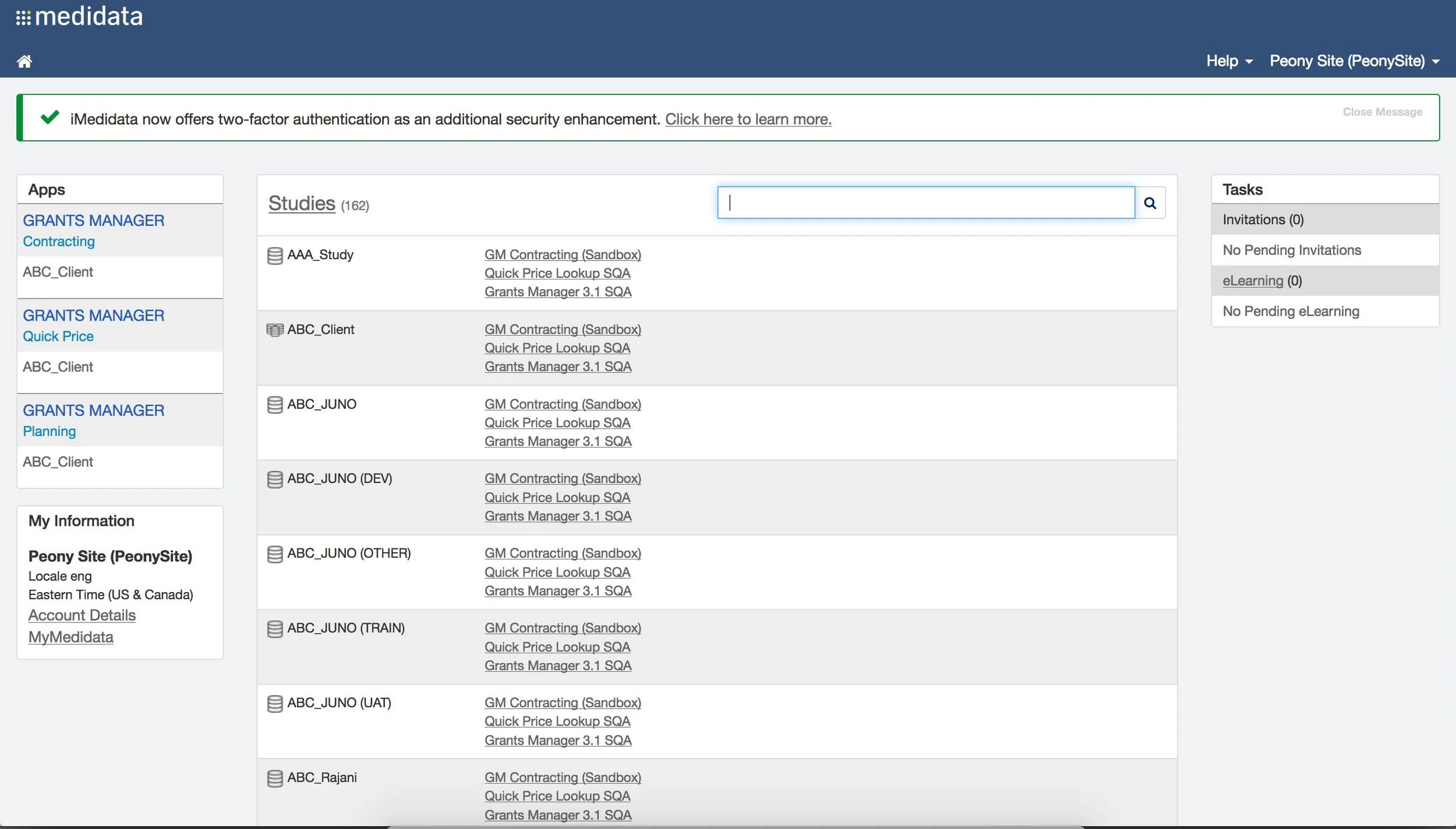This screenshot has width=1456, height=829.
Task: Click the database icon beside ABC_Rajani
Action: 274,778
